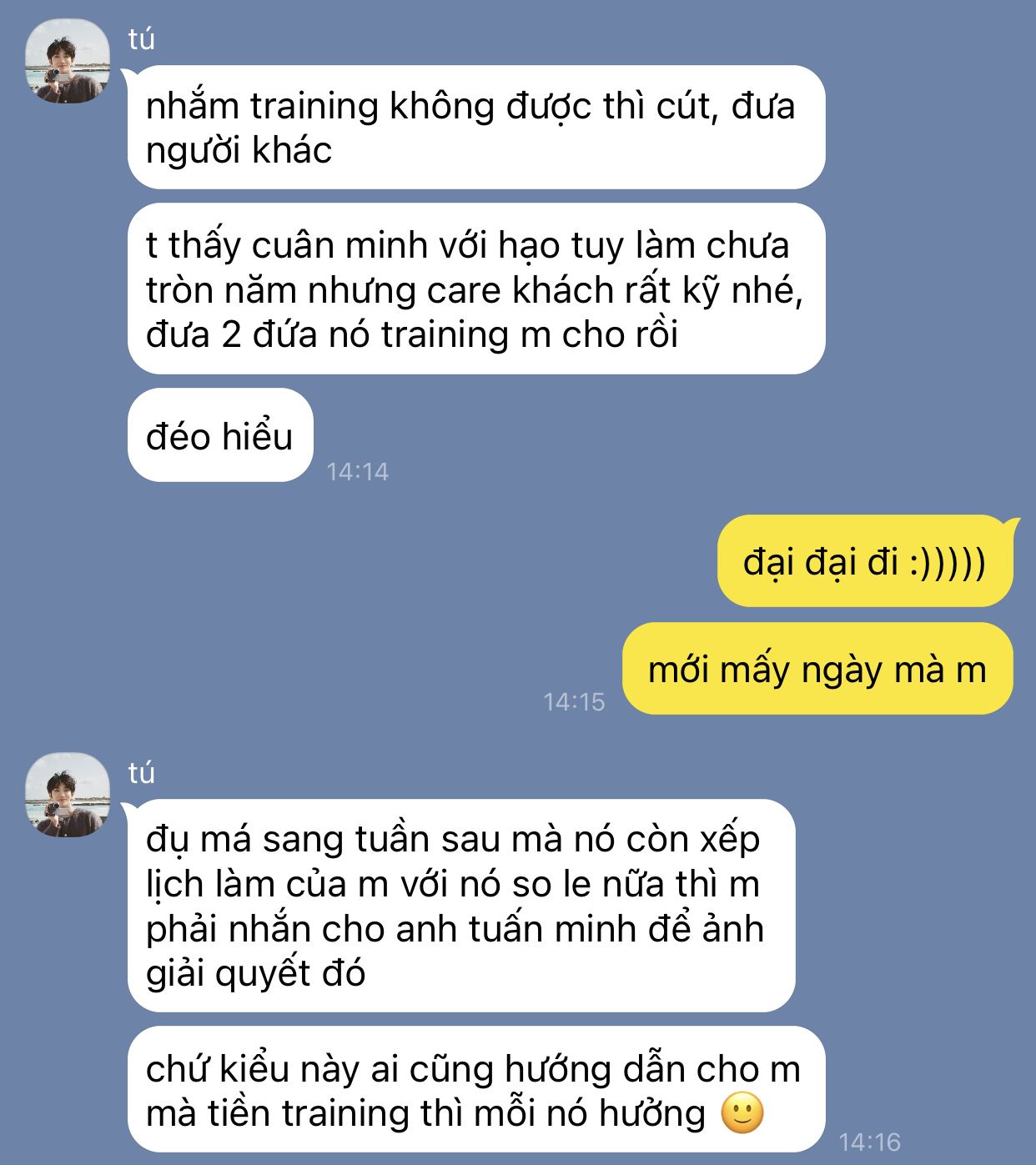The width and height of the screenshot is (1036, 1165).
Task: Tap yellow bubble 'mới mấy ngày mà m'
Action: tap(817, 669)
